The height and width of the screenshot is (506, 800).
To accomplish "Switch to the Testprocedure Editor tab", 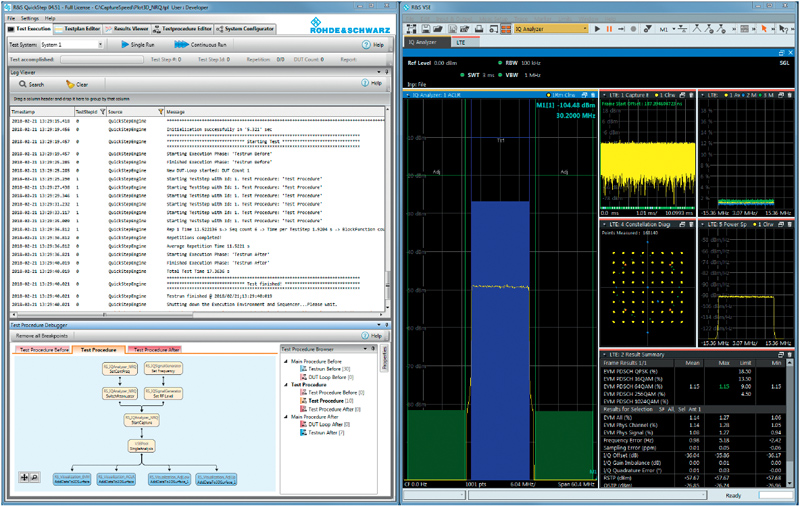I will click(x=182, y=29).
